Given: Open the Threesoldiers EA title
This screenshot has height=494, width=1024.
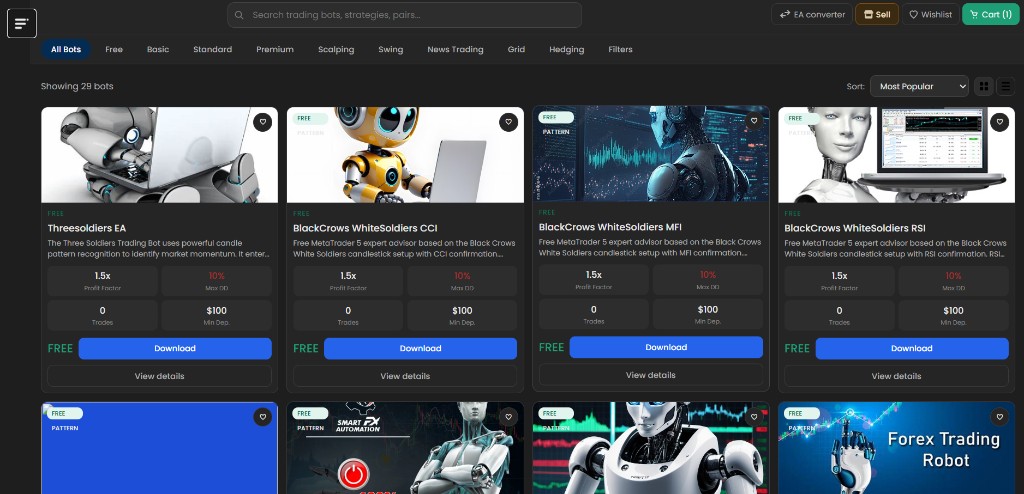Looking at the screenshot, I should point(87,228).
